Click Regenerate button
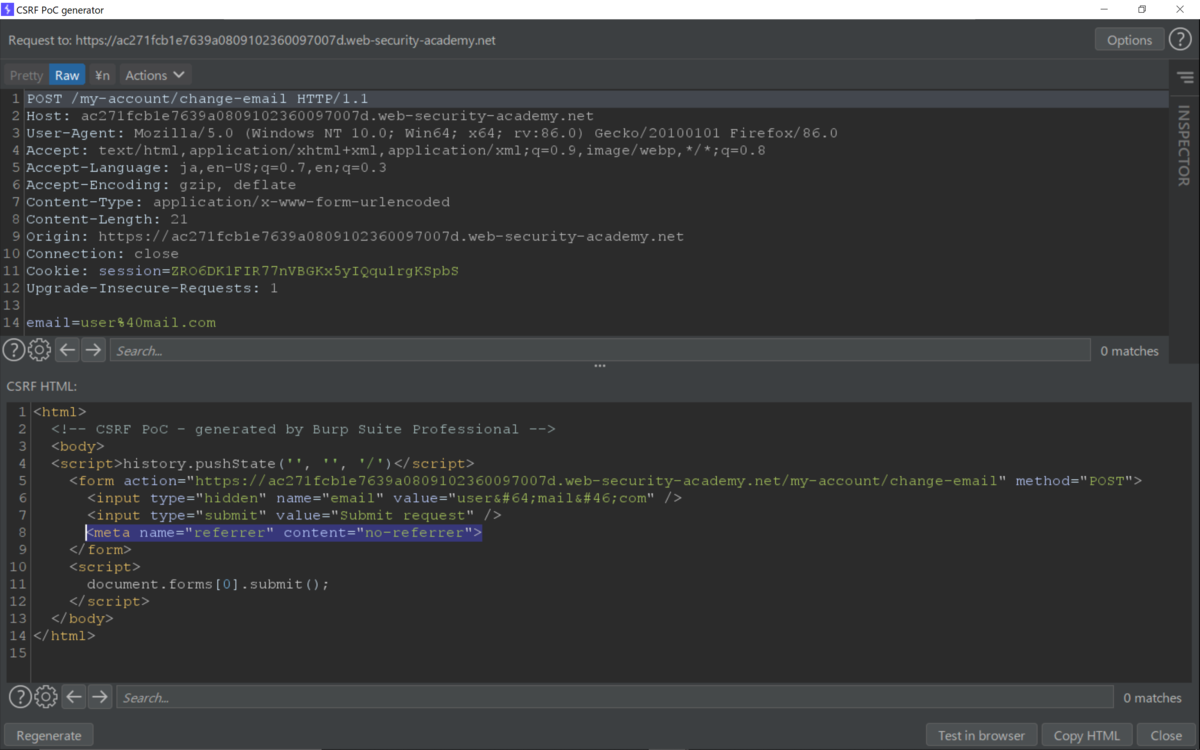The image size is (1200, 750). pos(49,735)
